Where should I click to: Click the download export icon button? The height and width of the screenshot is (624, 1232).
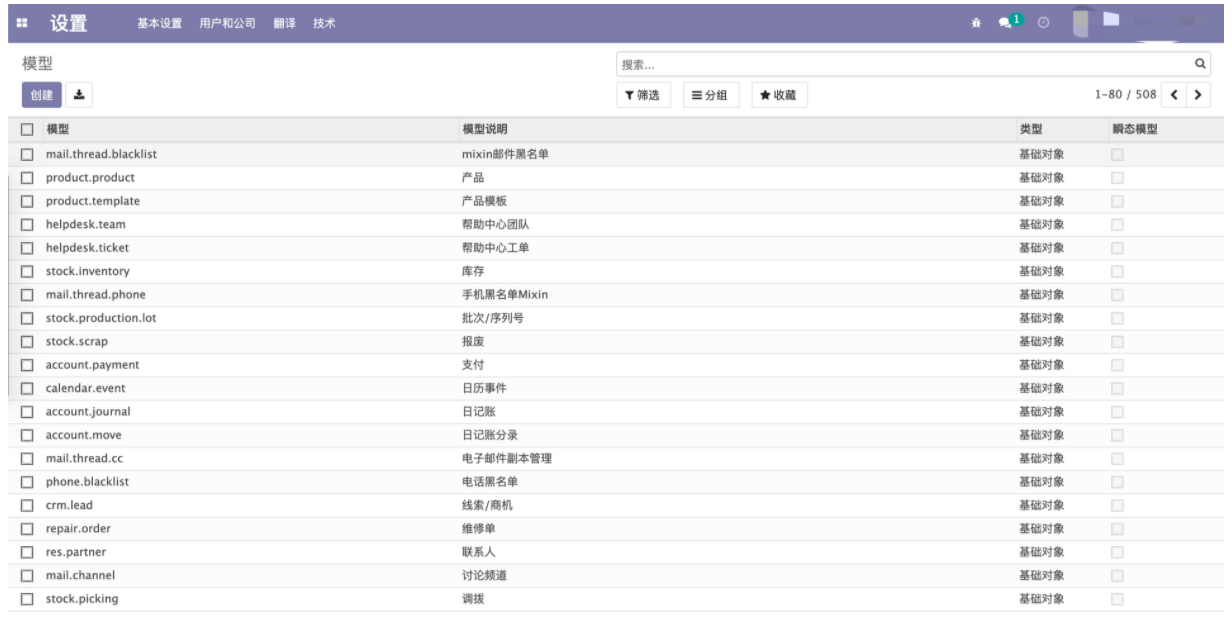(x=79, y=95)
